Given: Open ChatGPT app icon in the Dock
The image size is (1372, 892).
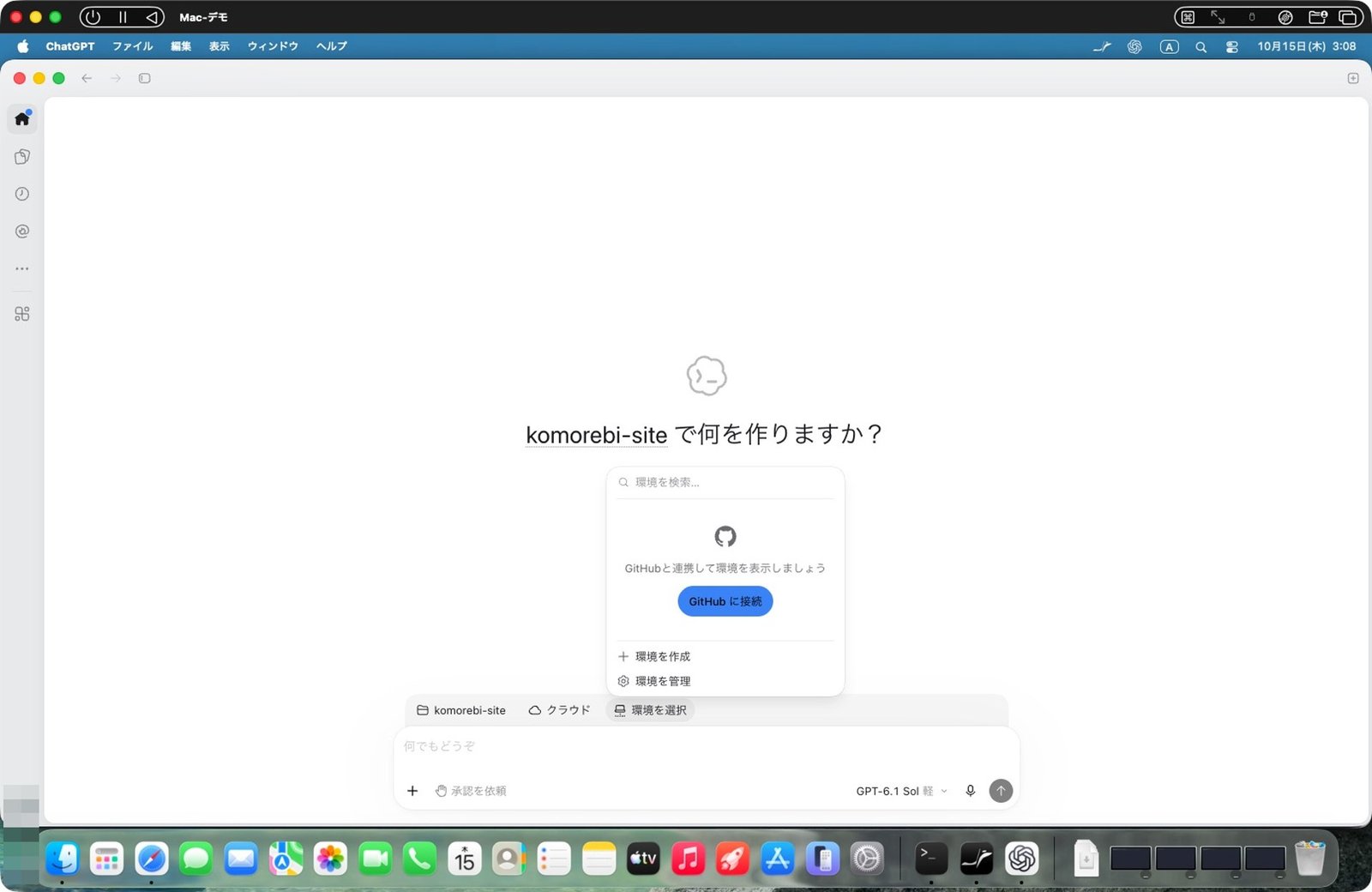Looking at the screenshot, I should pyautogui.click(x=1021, y=858).
